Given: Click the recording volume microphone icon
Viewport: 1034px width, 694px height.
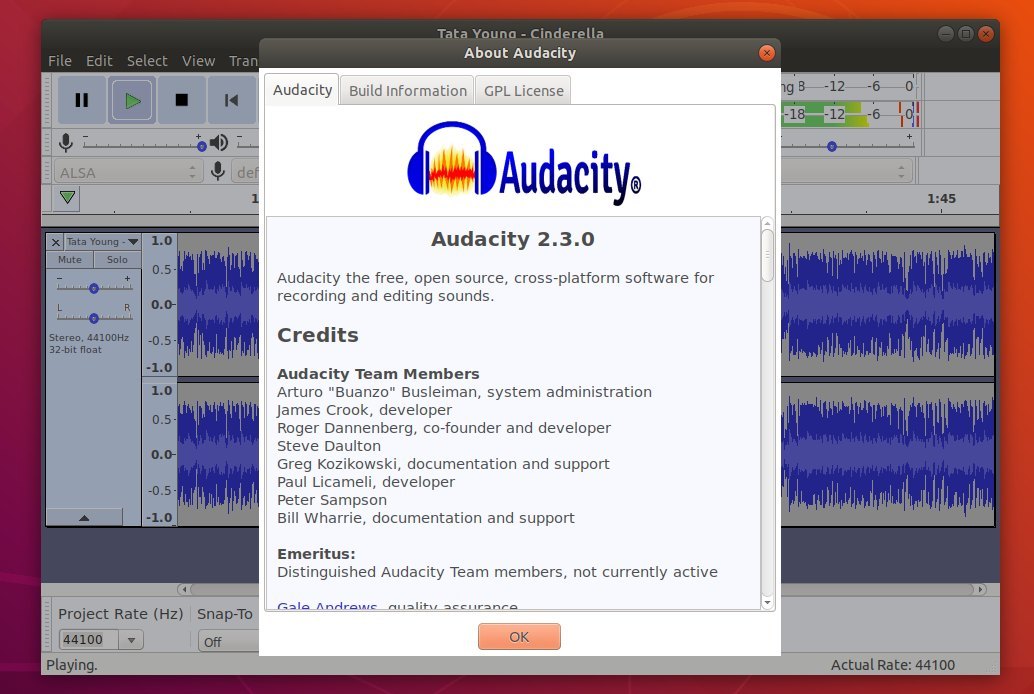Looking at the screenshot, I should pyautogui.click(x=66, y=142).
